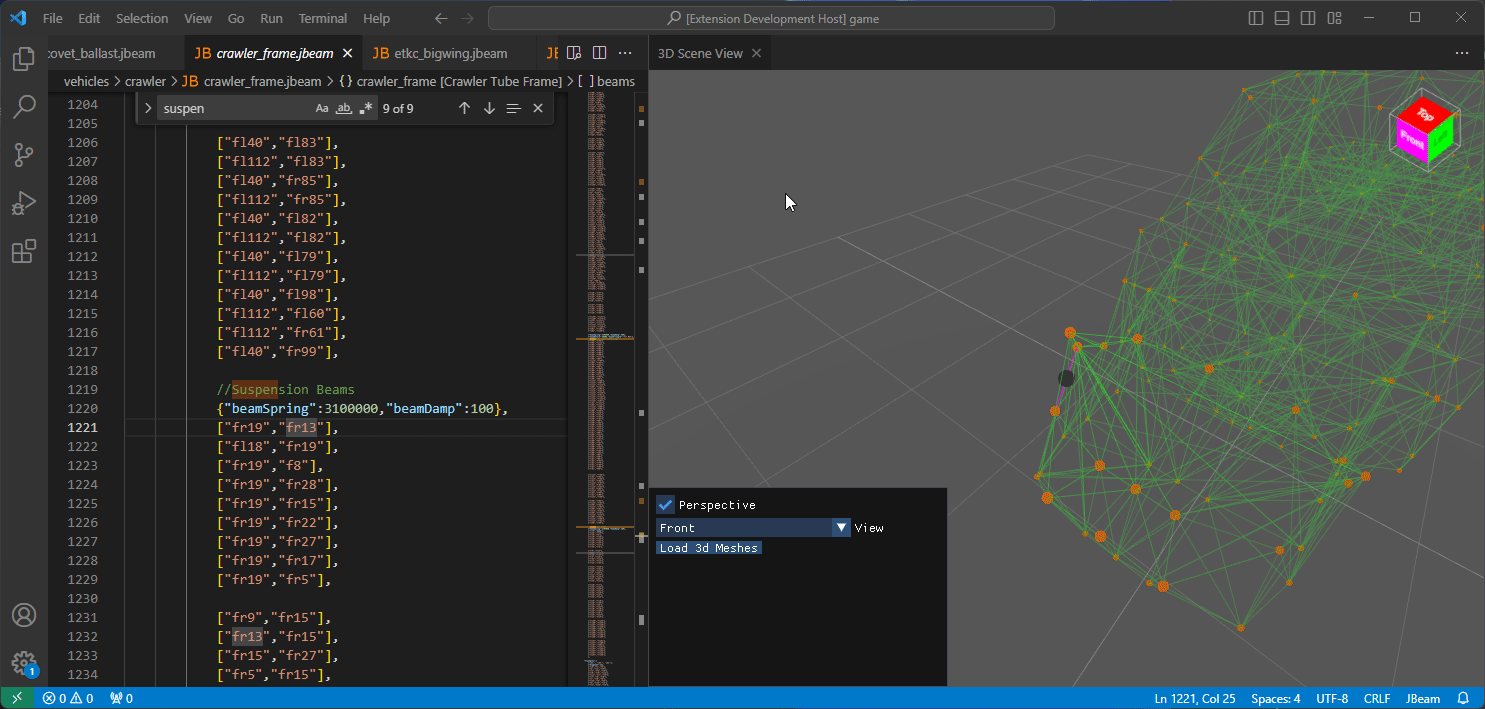Click the crawler_frame.jbeam breadcrumb

[x=252, y=81]
